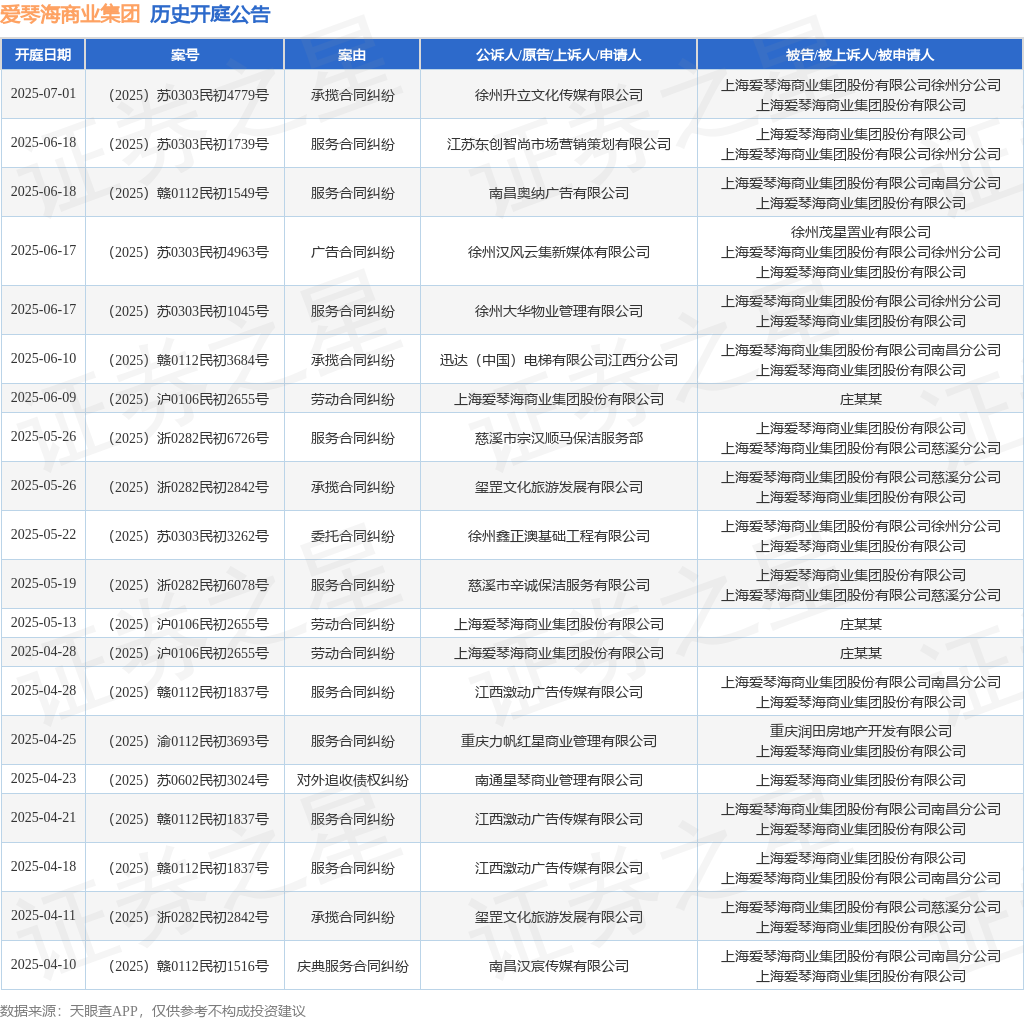Click the 数据来源 footer note
Image resolution: width=1024 pixels, height=1020 pixels.
[x=153, y=1011]
